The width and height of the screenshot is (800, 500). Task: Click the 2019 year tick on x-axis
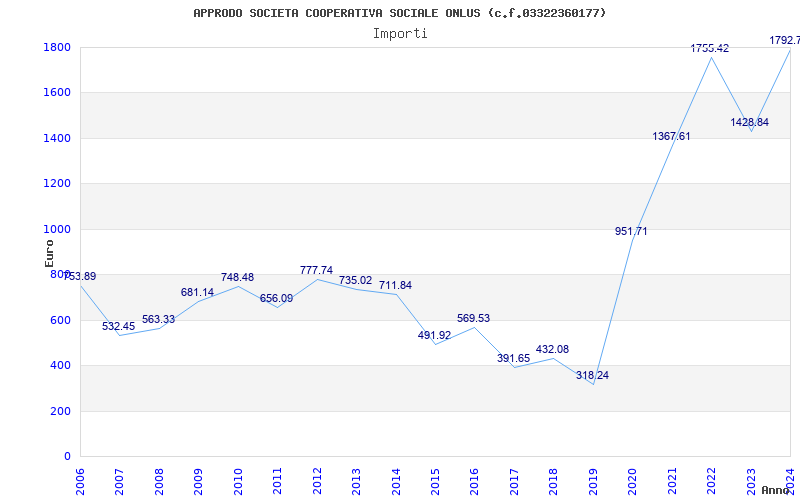593,479
